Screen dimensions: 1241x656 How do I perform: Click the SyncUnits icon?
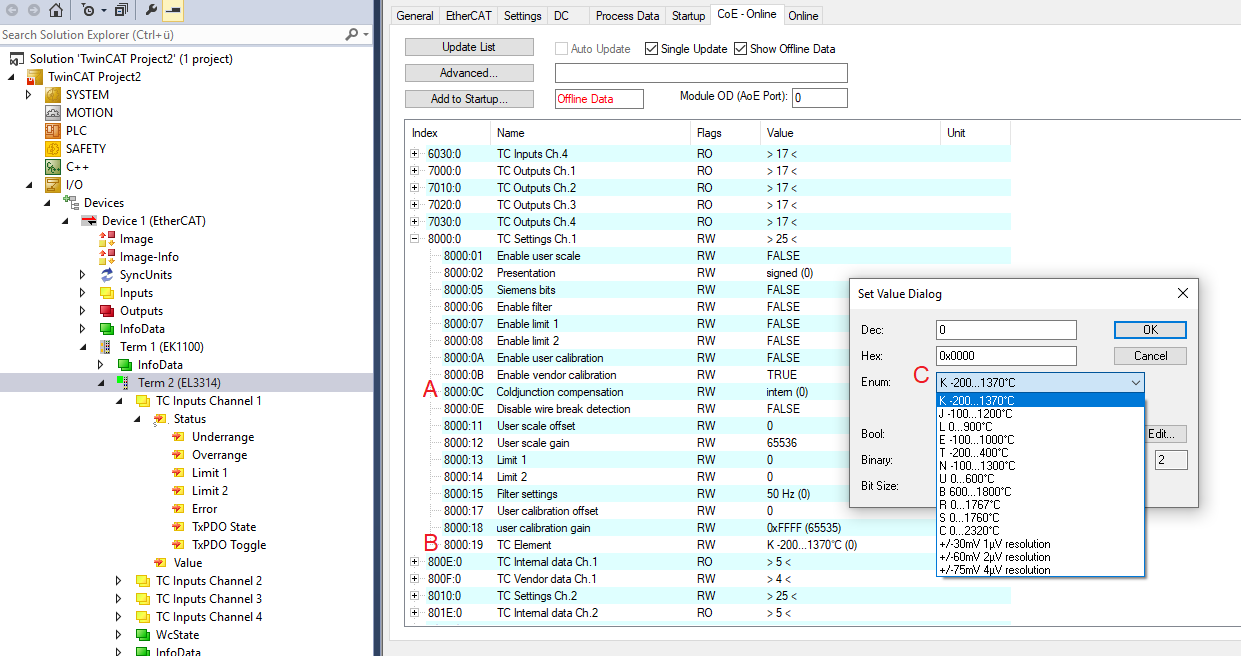(x=107, y=275)
